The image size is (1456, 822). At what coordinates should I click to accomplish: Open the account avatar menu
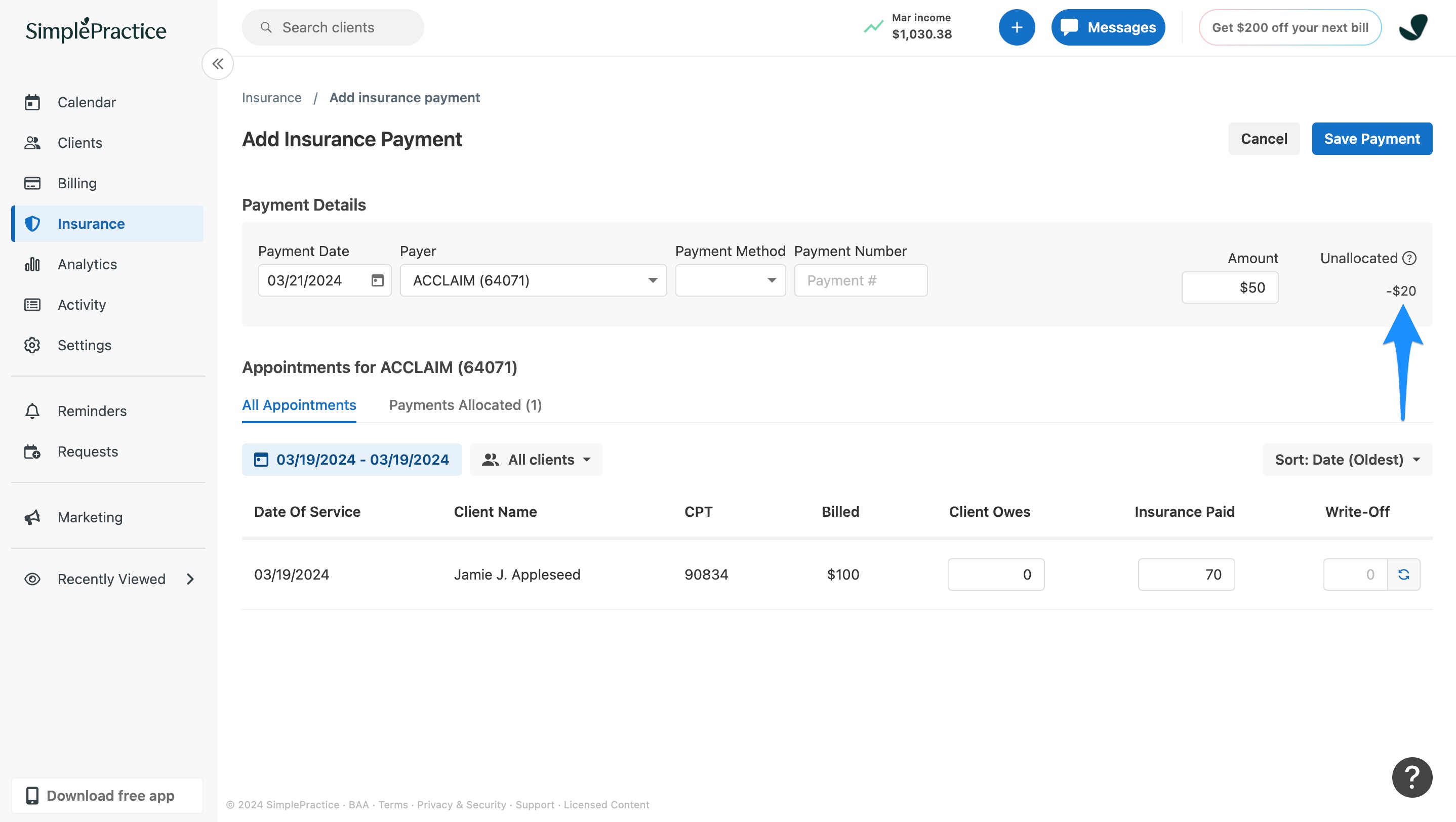(x=1413, y=27)
